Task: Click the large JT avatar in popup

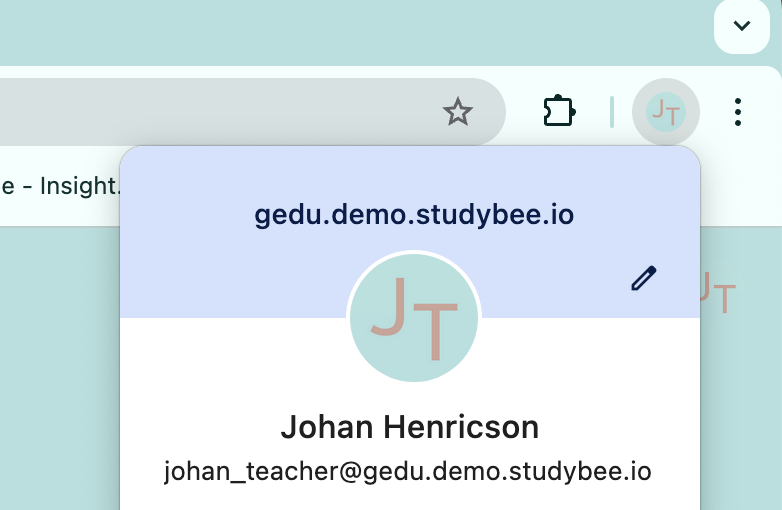Action: (x=414, y=318)
